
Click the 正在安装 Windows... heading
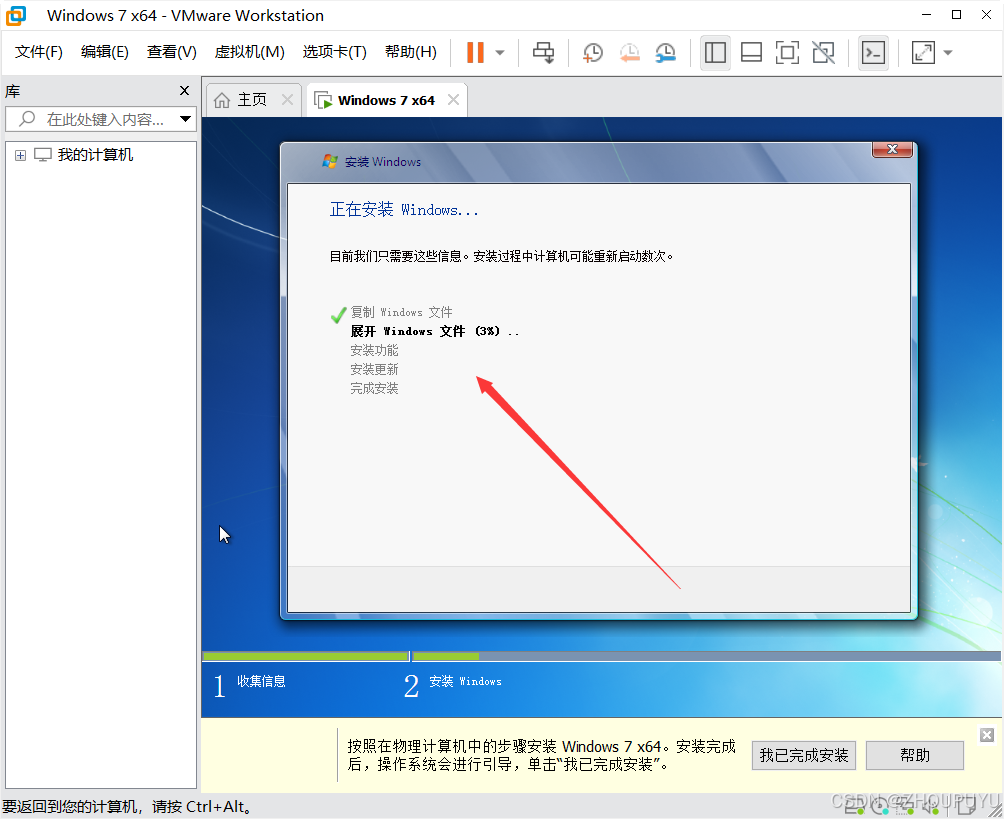coord(404,210)
